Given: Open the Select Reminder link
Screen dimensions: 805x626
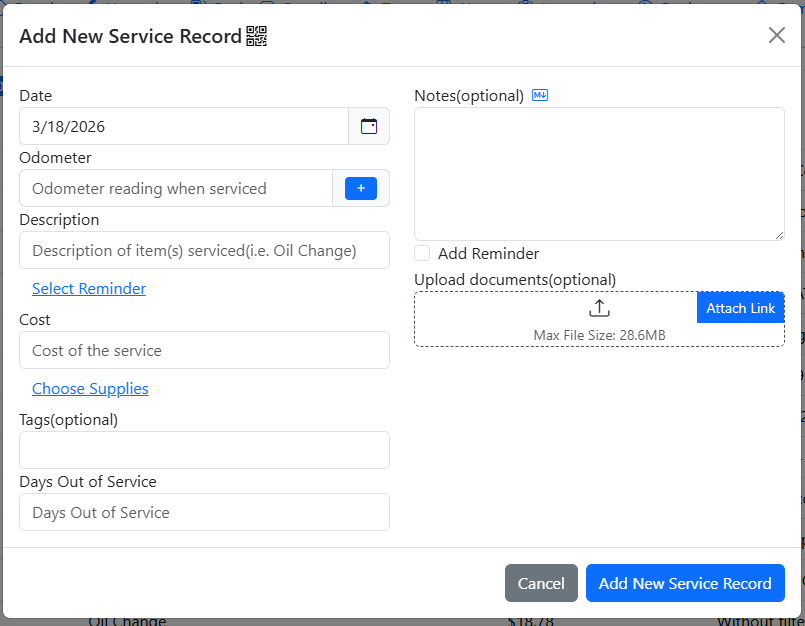Looking at the screenshot, I should pos(89,289).
